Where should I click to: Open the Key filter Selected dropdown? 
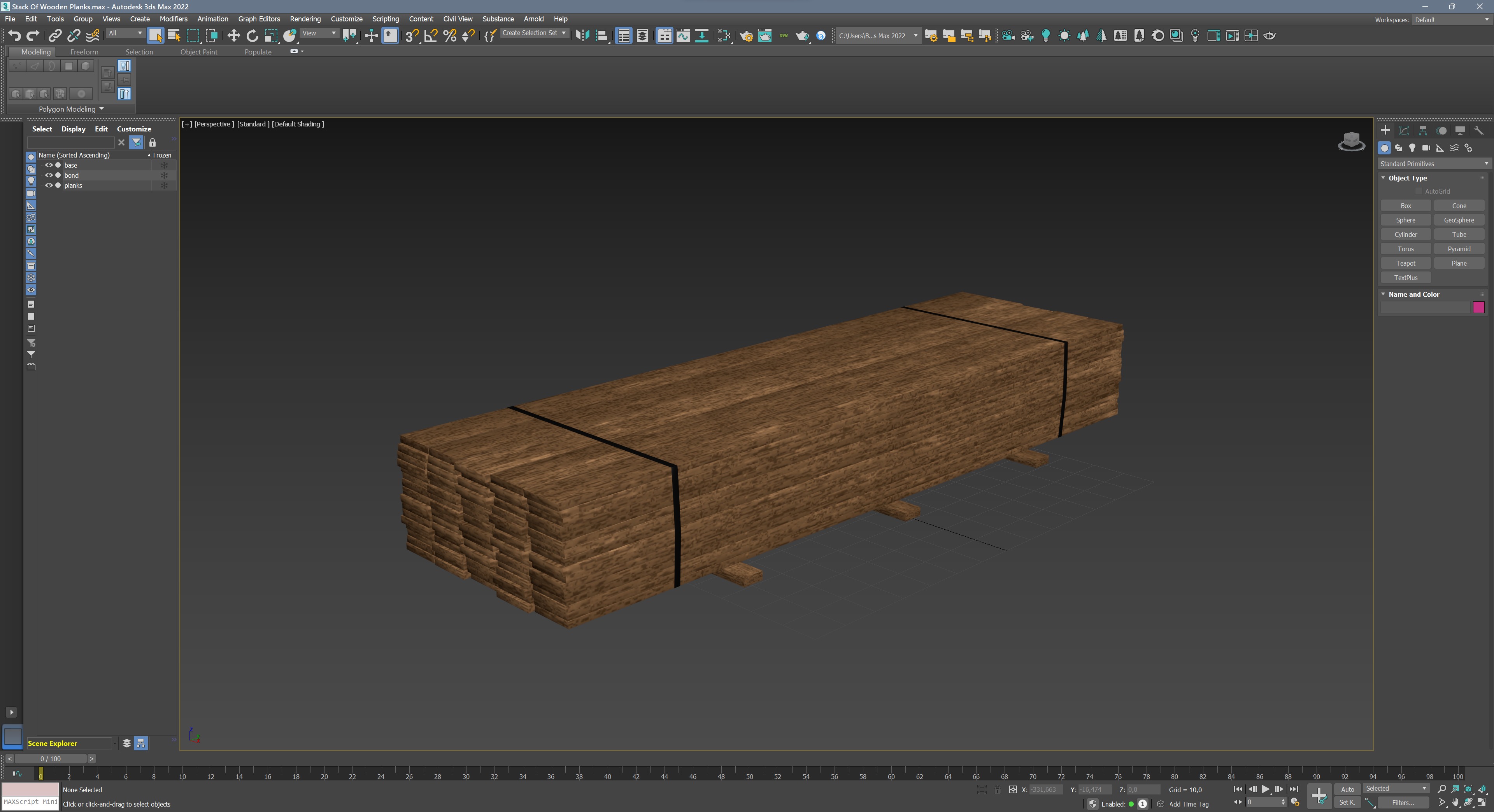tap(1396, 788)
